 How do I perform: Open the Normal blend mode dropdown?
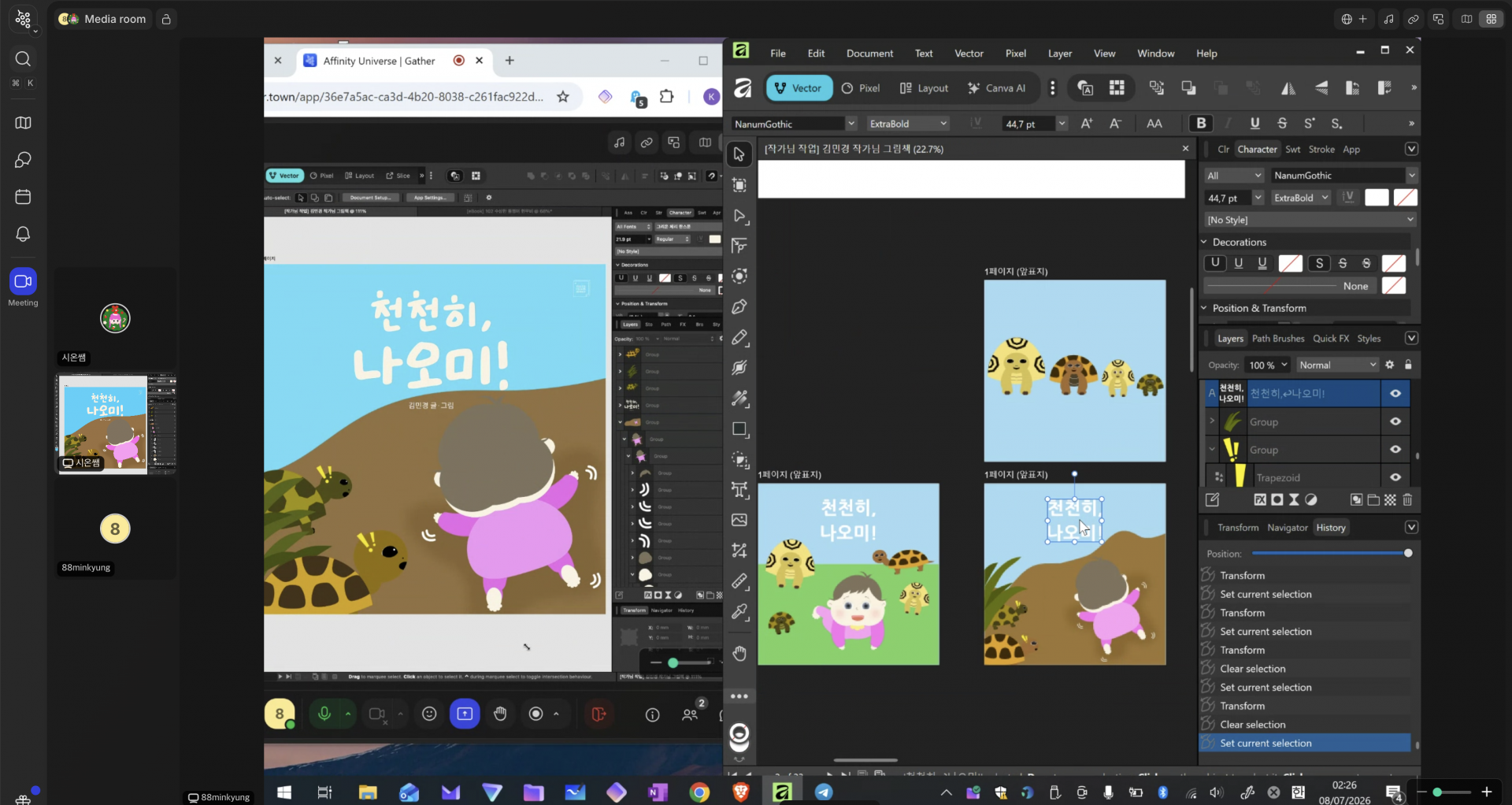pos(1337,365)
